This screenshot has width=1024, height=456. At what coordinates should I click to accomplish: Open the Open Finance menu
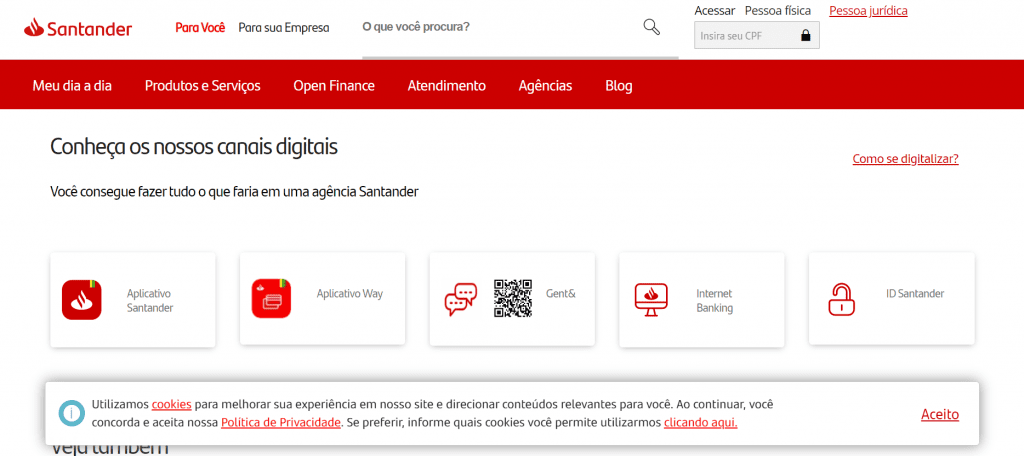click(x=334, y=86)
